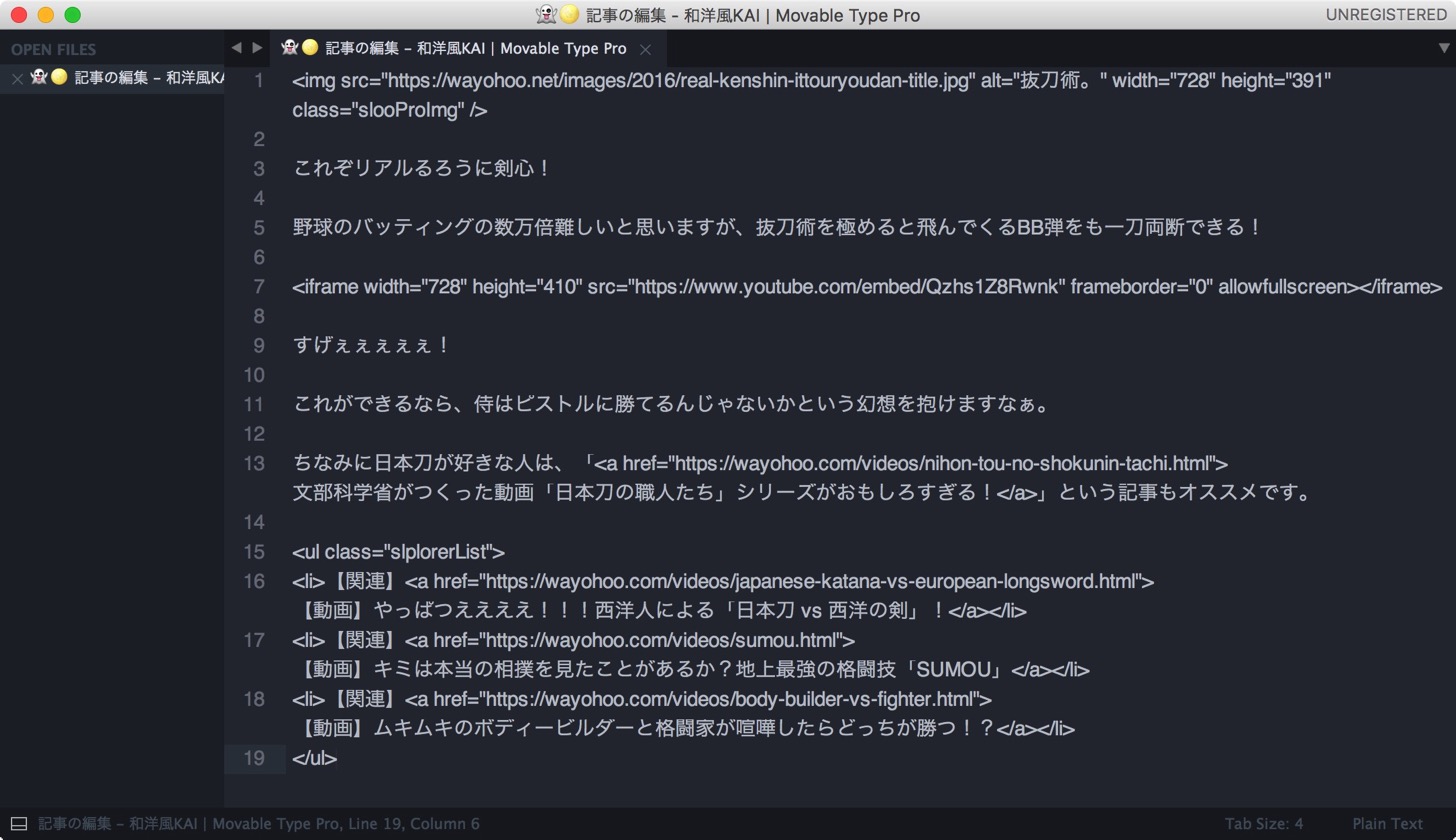This screenshot has width=1456, height=840.
Task: Click the closing </ul> tag
Action: [x=315, y=758]
